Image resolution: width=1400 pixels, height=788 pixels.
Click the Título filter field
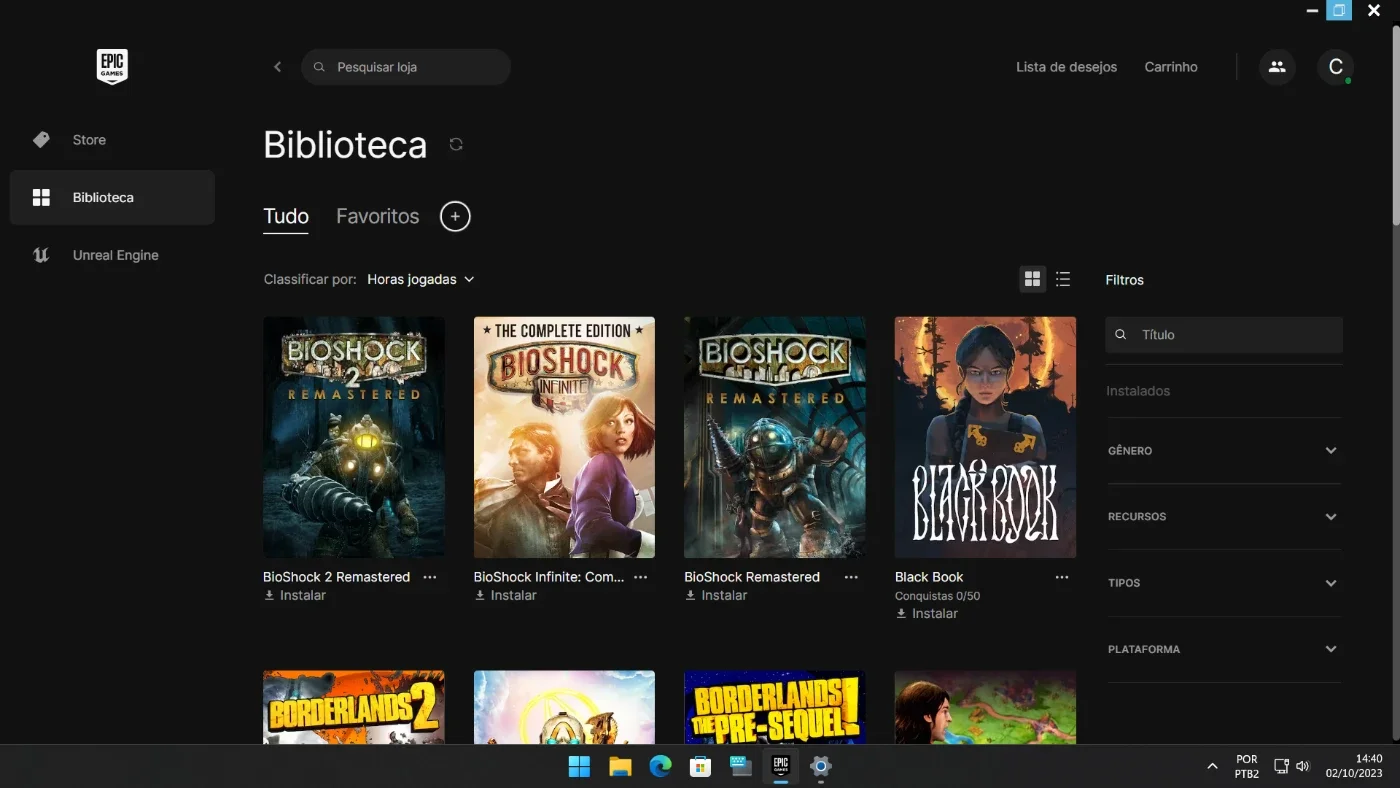[1224, 335]
